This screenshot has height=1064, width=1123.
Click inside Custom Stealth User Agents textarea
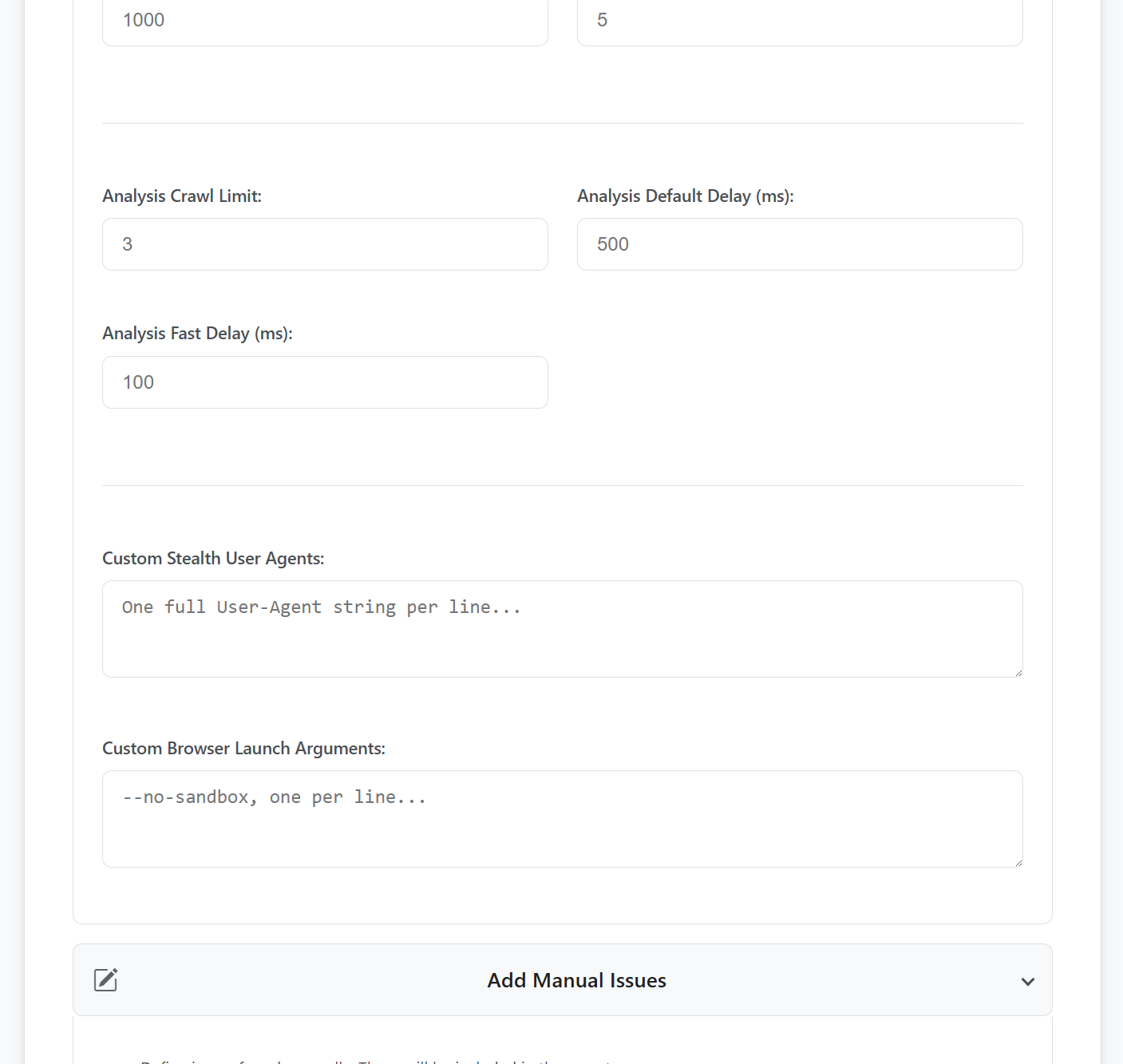click(x=562, y=629)
